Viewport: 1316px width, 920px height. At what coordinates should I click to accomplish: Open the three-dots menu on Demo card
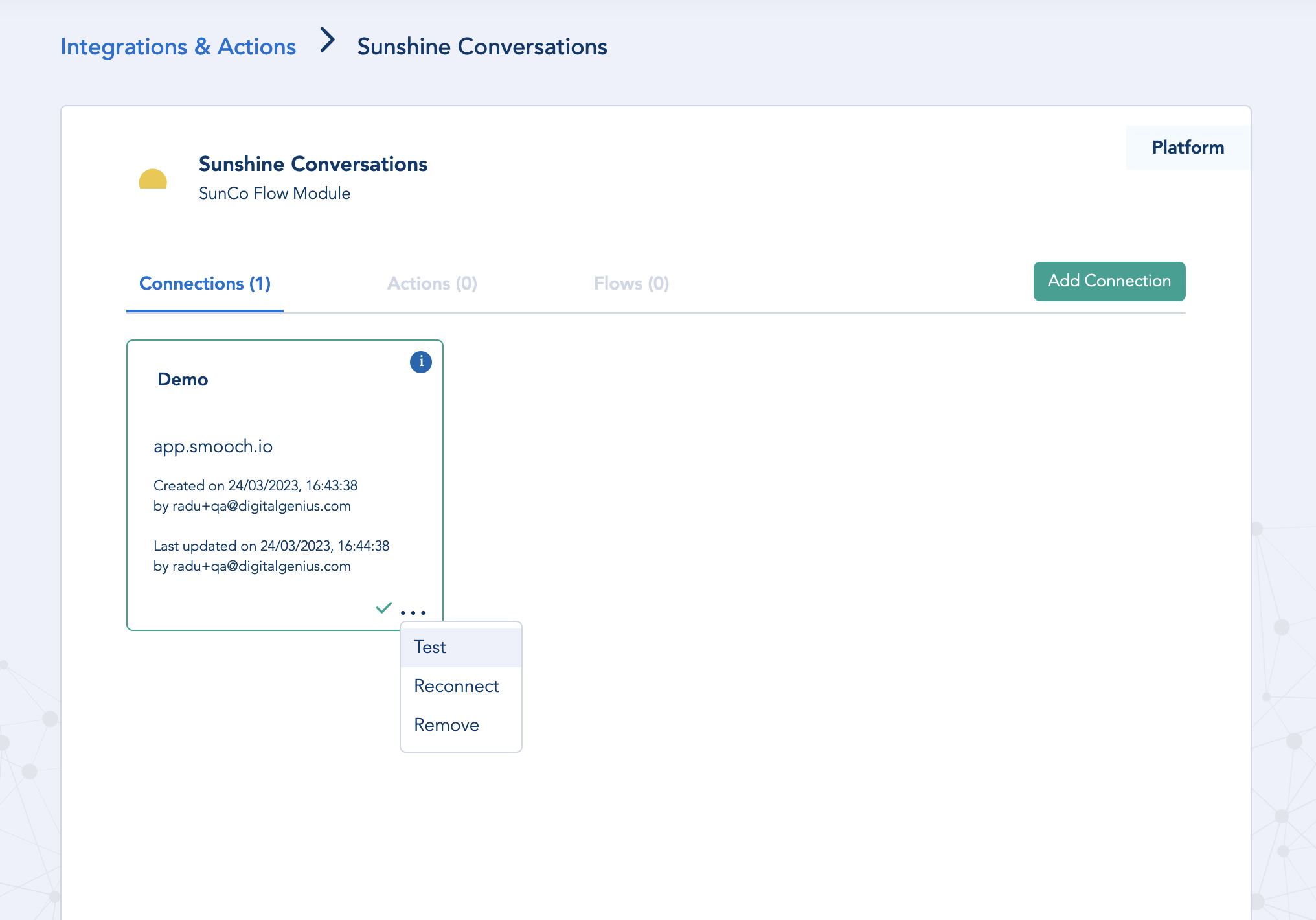[x=413, y=612]
